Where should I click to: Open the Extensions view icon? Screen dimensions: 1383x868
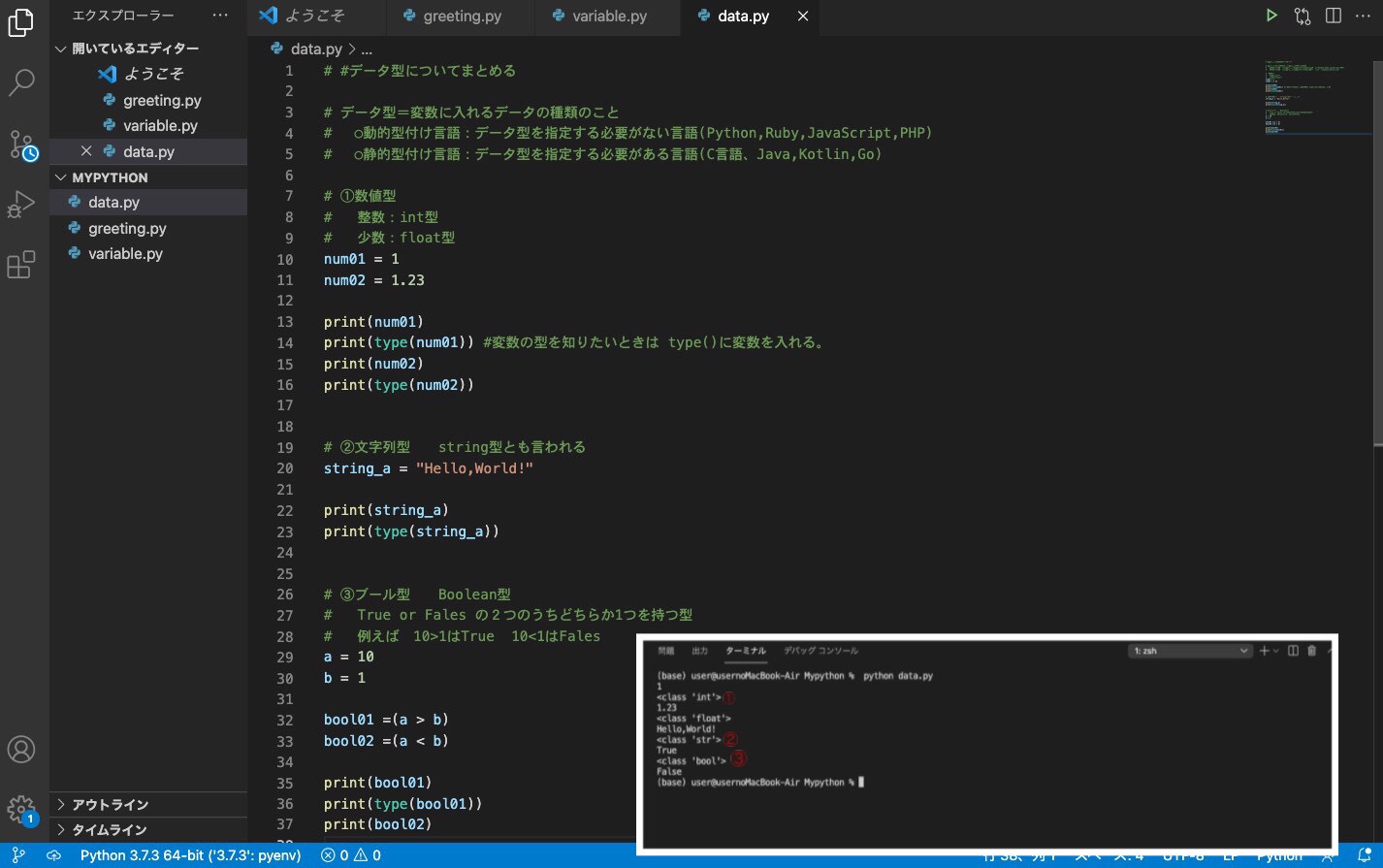point(20,265)
